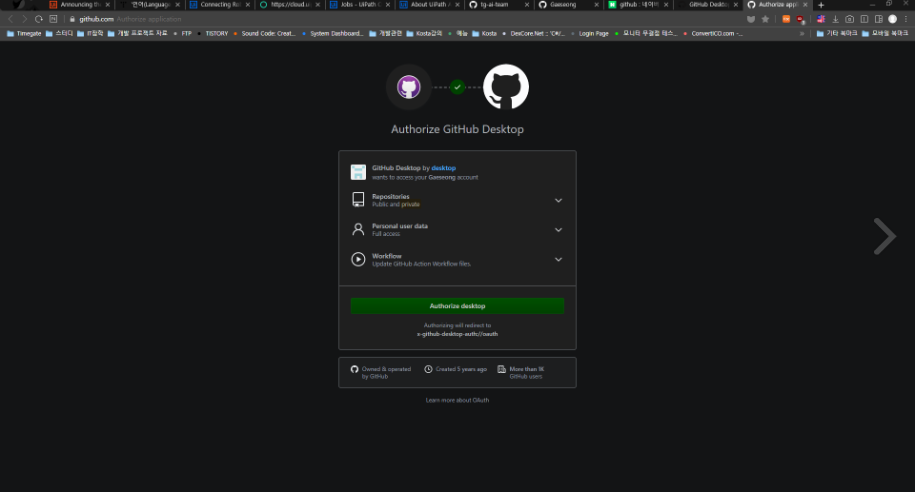This screenshot has height=494, width=916.
Task: Switch to the Announcing tab
Action: (x=79, y=5)
